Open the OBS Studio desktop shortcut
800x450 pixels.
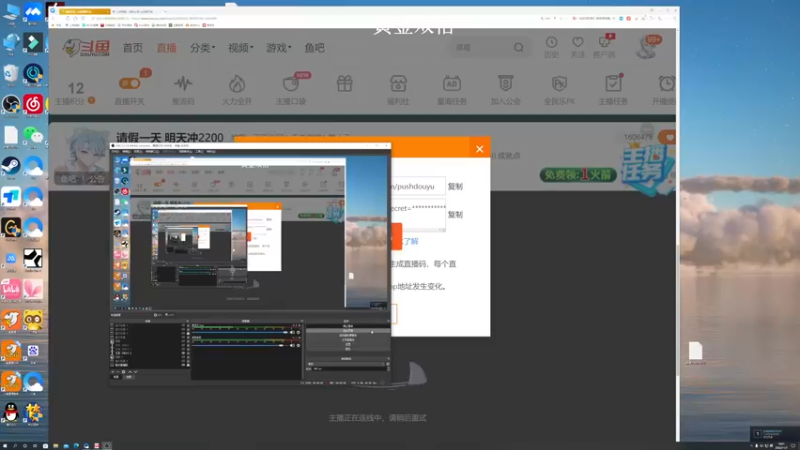[11, 105]
